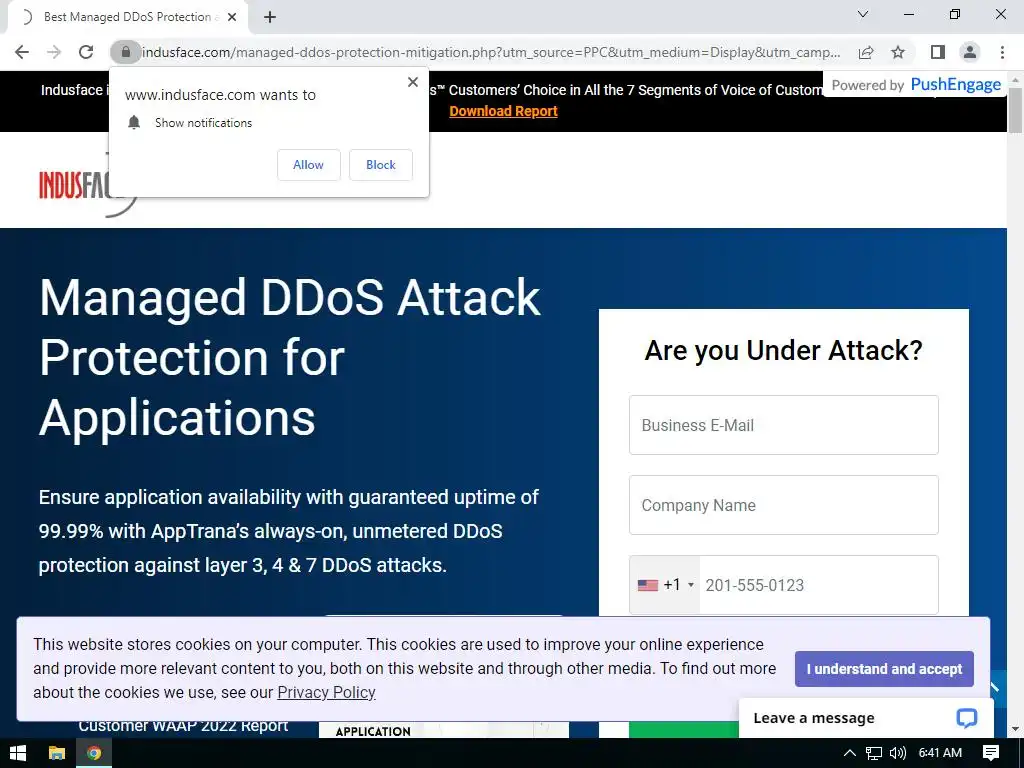Block notifications from indusface.com
Viewport: 1024px width, 768px height.
[x=381, y=165]
